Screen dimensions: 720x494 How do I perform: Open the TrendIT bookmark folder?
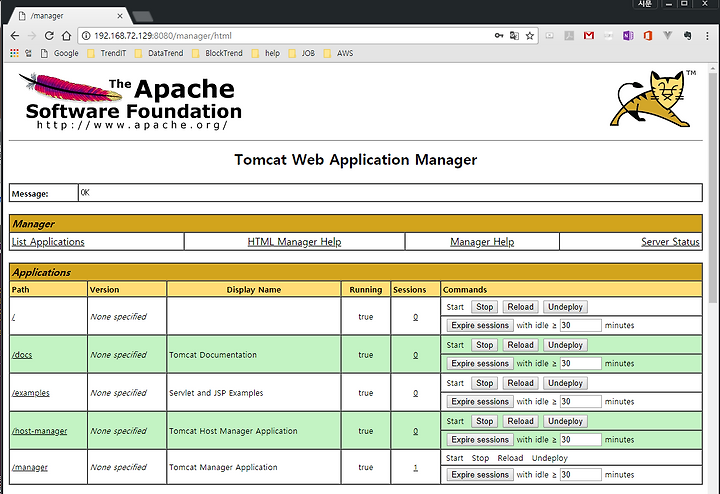tap(107, 53)
